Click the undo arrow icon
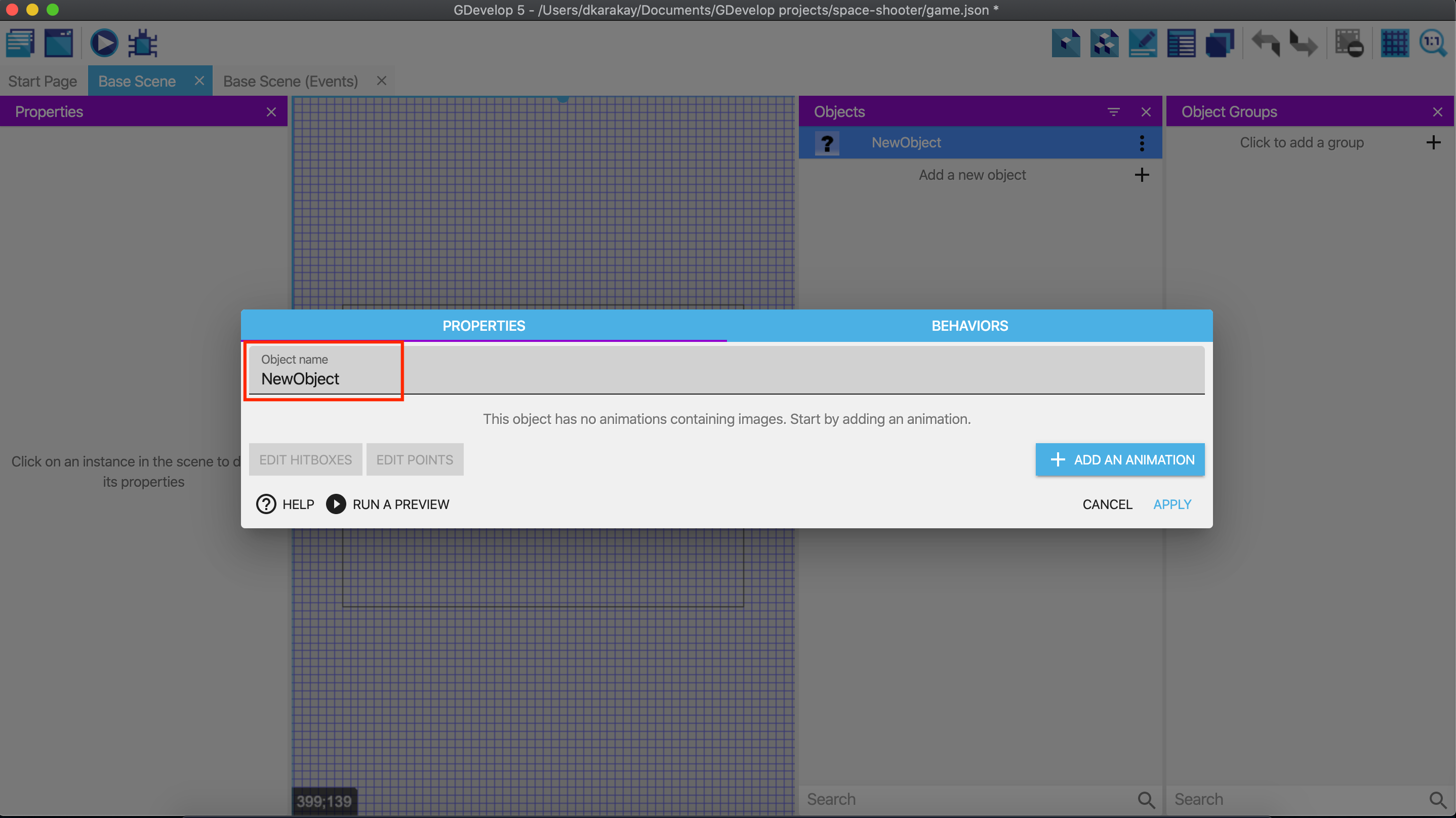This screenshot has height=818, width=1456. (x=1266, y=43)
